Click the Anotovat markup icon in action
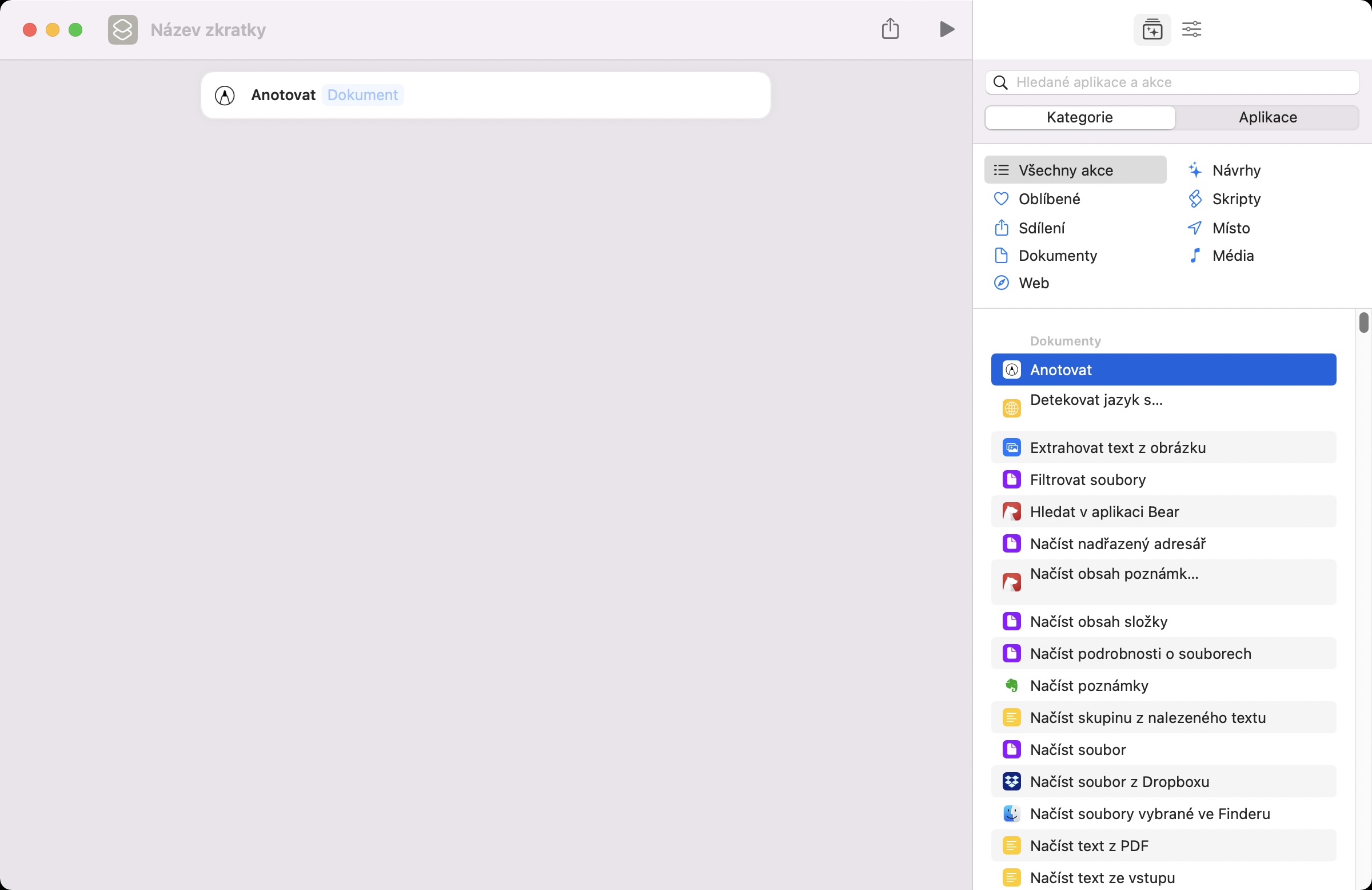 pyautogui.click(x=224, y=95)
